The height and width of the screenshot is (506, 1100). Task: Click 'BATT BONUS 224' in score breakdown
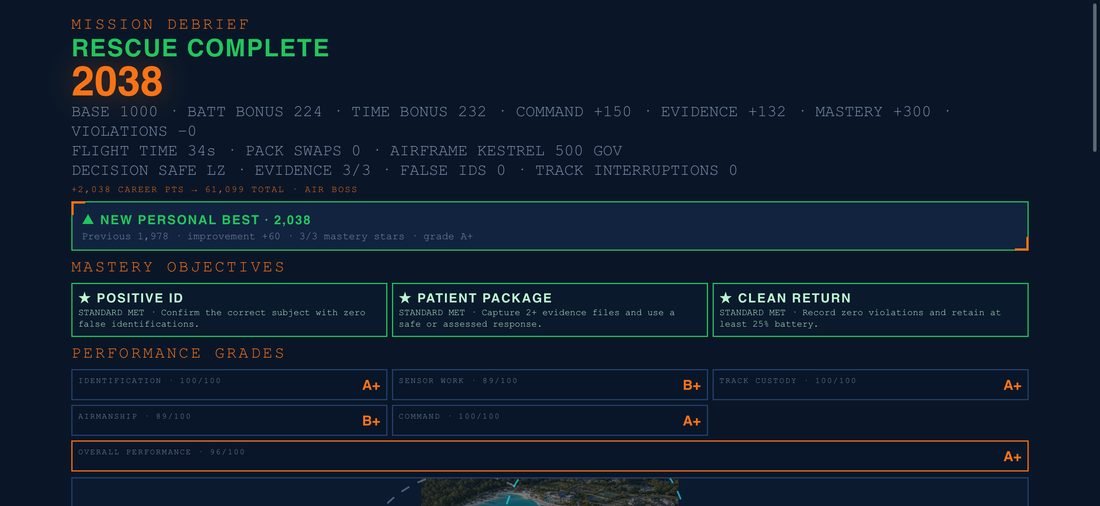click(255, 112)
